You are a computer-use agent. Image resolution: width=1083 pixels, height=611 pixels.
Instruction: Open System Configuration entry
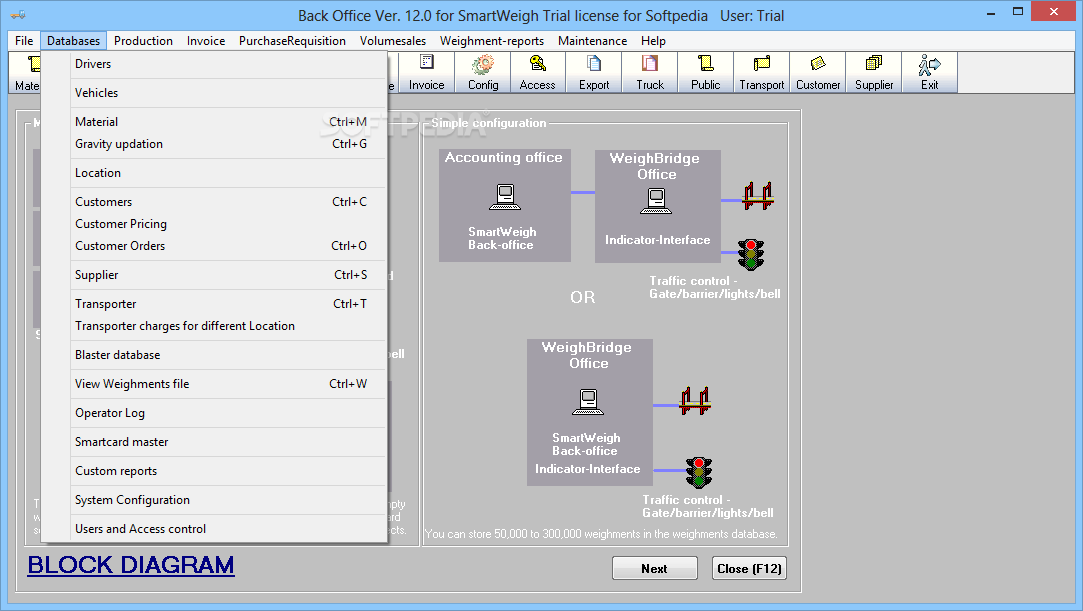[x=214, y=500]
